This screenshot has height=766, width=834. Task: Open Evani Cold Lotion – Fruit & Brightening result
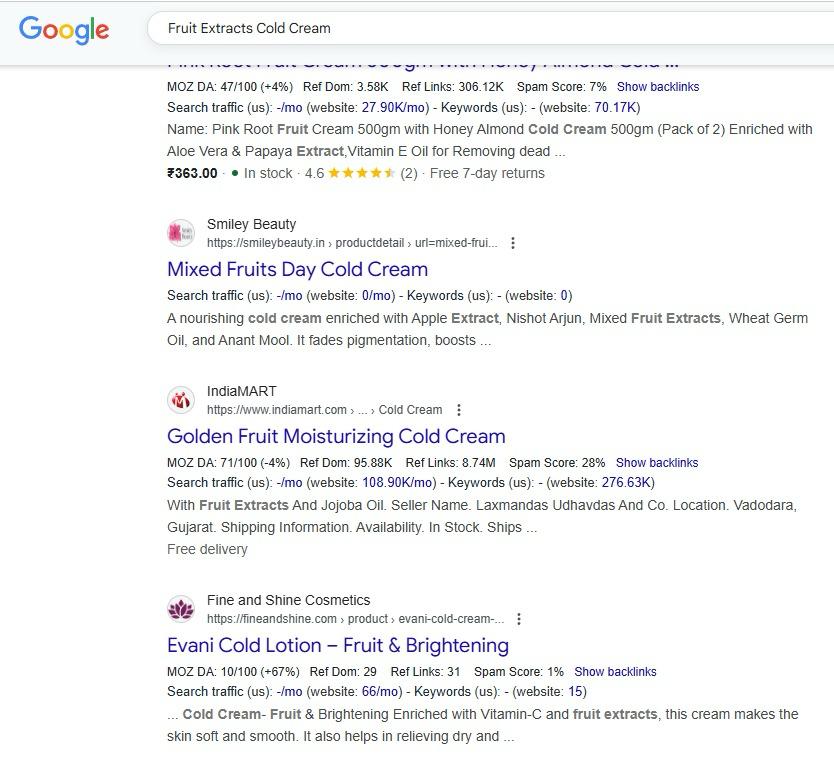(x=338, y=645)
